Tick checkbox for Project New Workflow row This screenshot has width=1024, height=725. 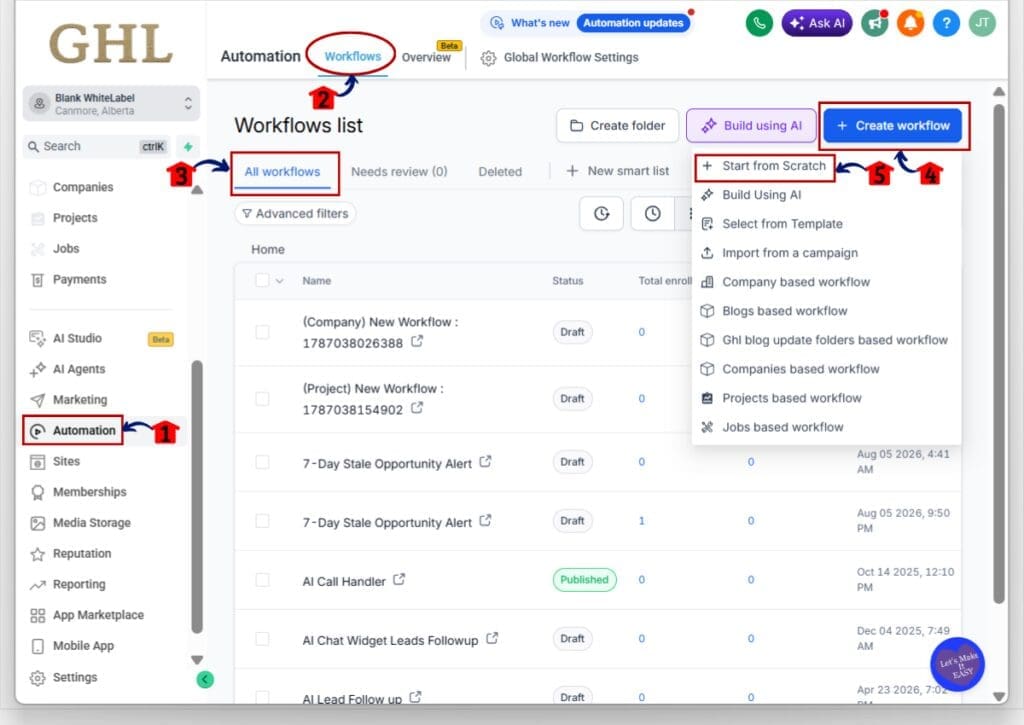(x=262, y=398)
